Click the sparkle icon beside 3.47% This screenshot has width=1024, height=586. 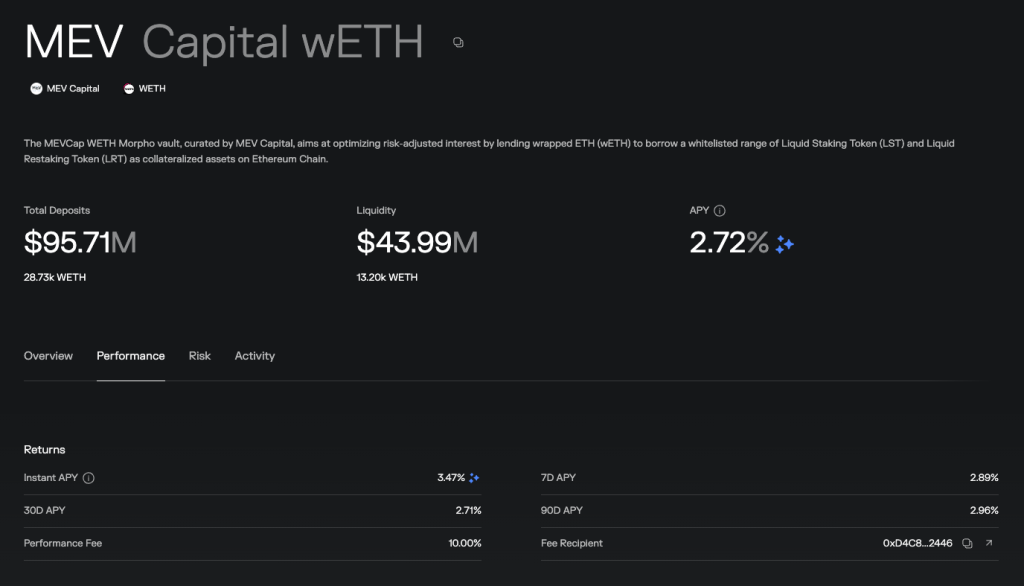pos(475,478)
